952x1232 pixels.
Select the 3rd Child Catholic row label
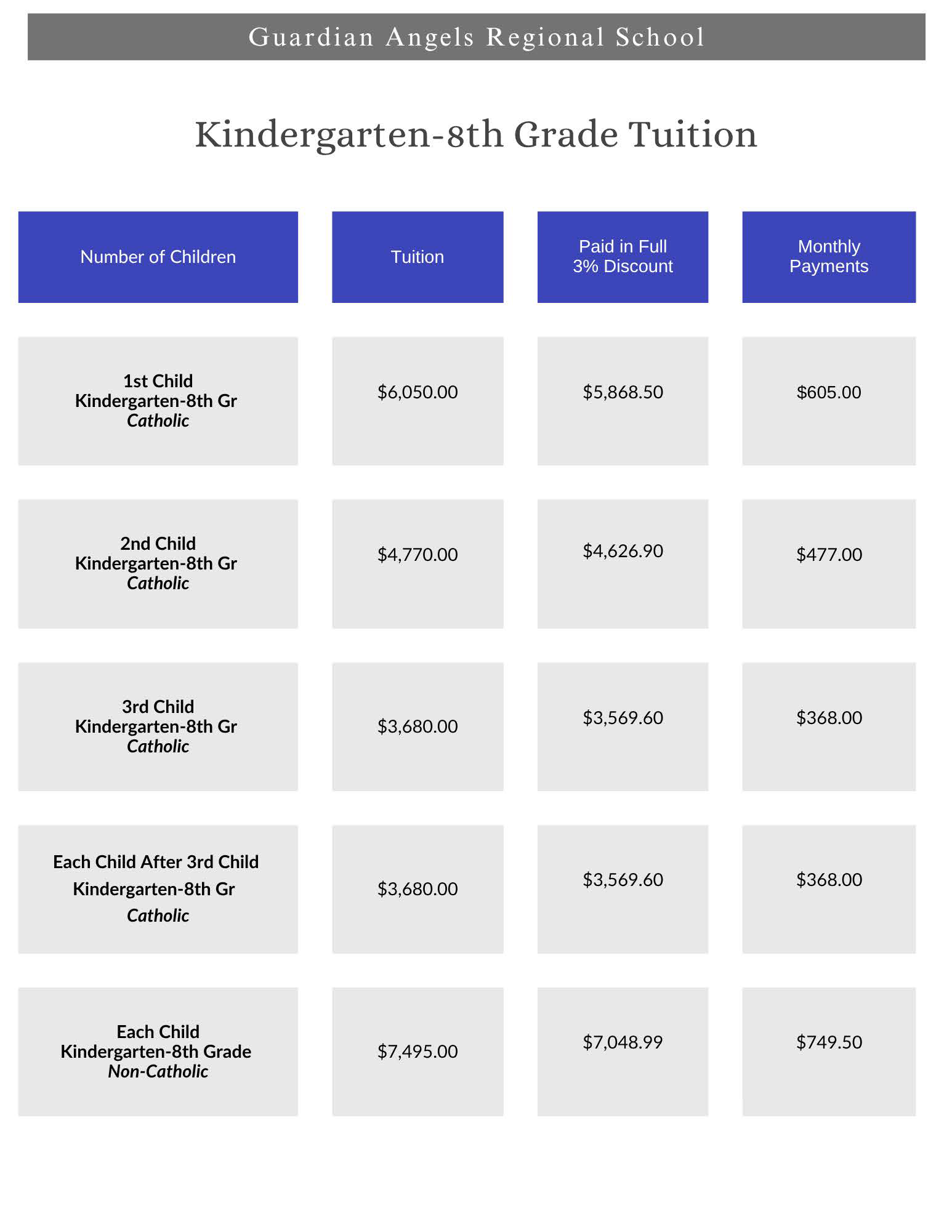158,727
